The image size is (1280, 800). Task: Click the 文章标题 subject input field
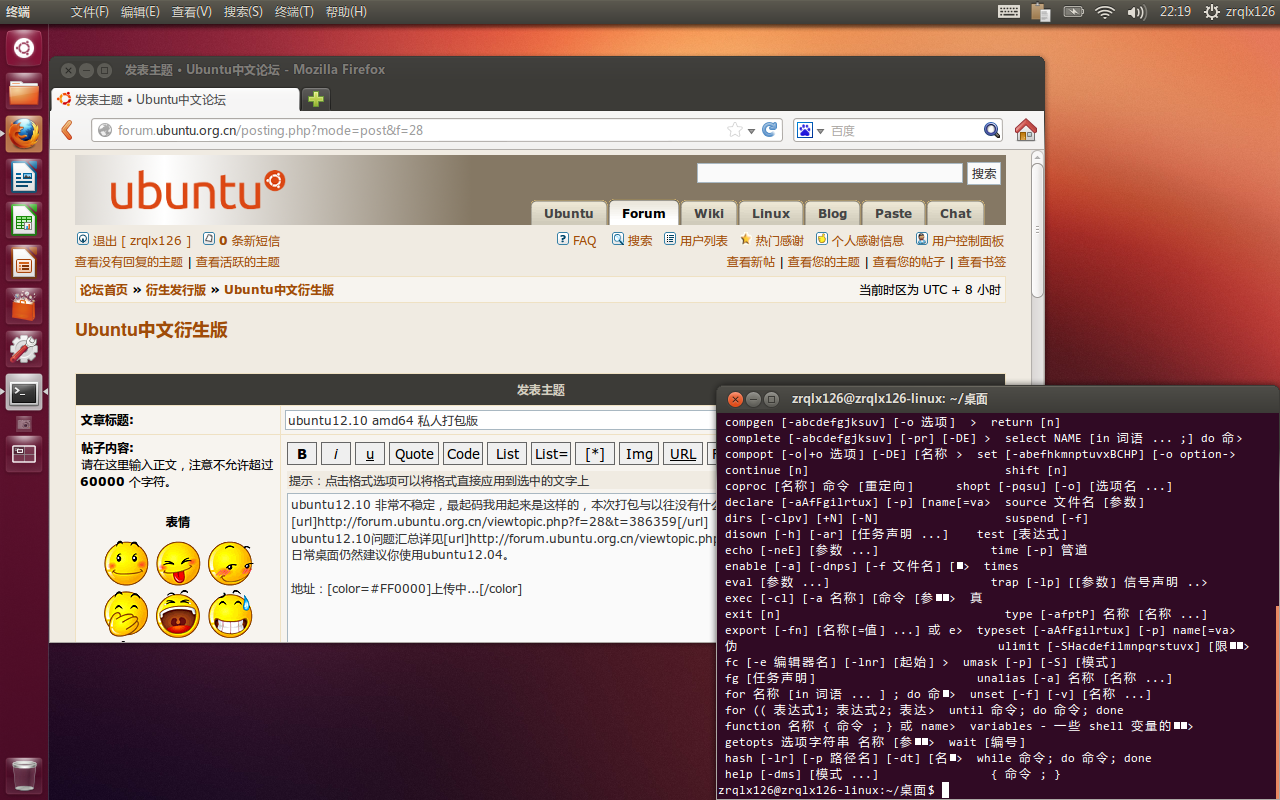tap(500, 420)
